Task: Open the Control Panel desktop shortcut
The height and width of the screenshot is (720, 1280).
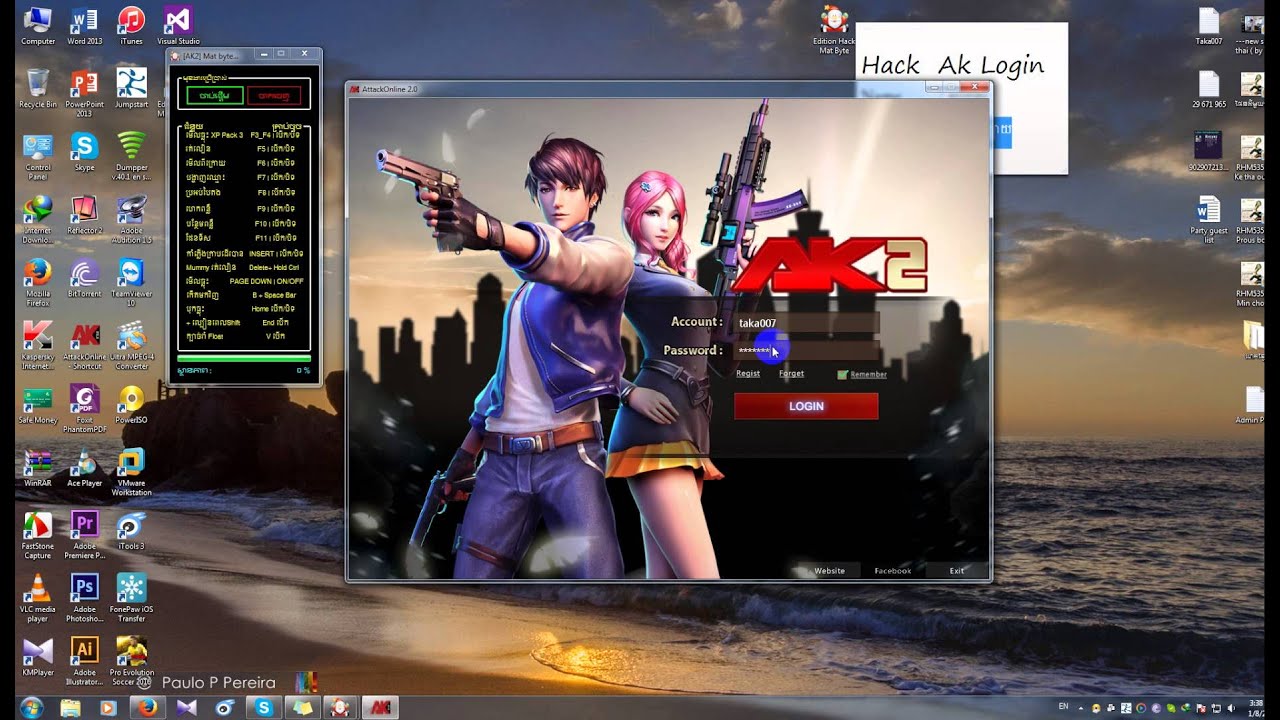Action: coord(38,157)
